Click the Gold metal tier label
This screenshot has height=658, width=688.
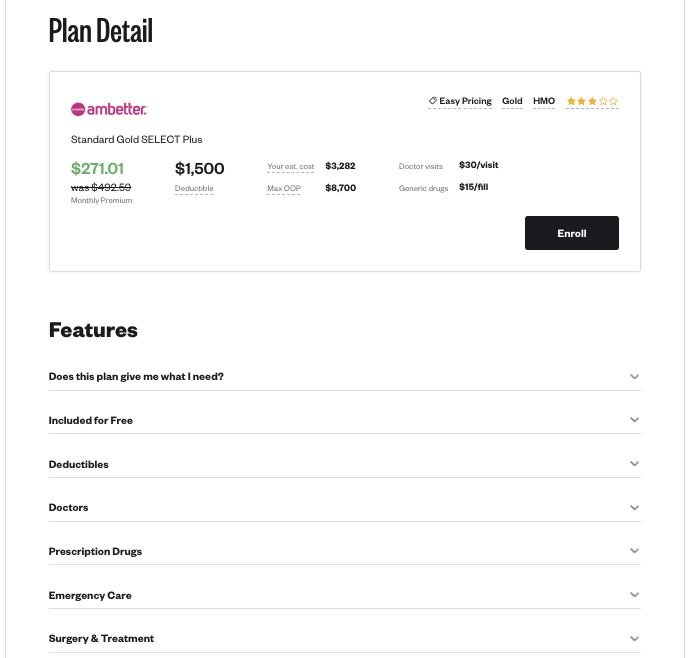pyautogui.click(x=512, y=101)
